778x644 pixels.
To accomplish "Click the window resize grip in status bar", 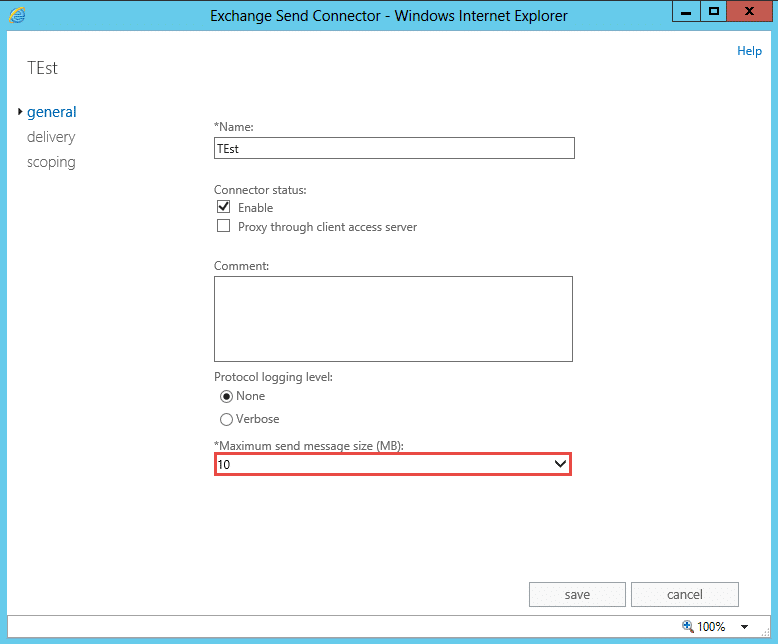I will (x=765, y=631).
